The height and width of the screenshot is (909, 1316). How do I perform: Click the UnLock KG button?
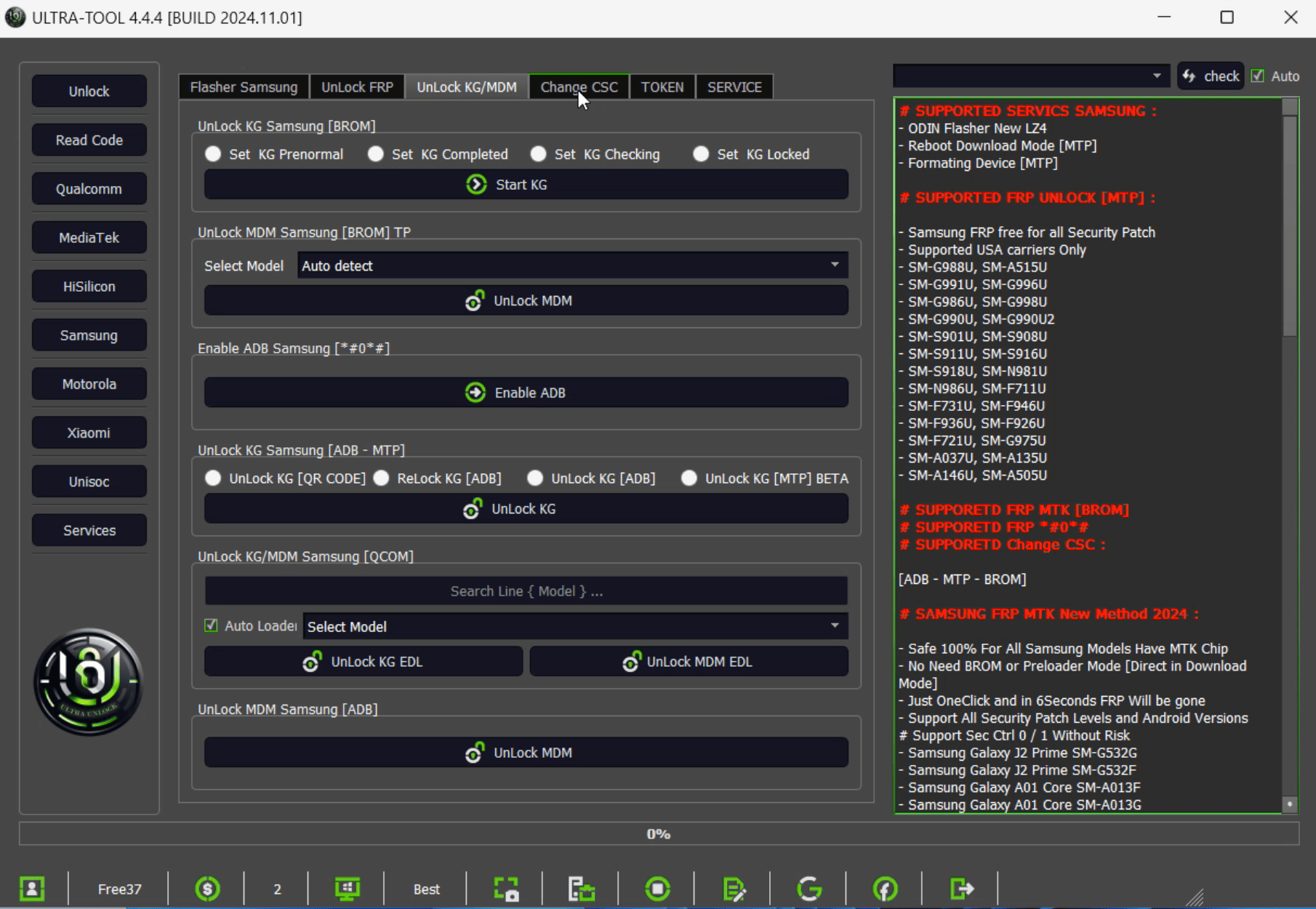[526, 508]
